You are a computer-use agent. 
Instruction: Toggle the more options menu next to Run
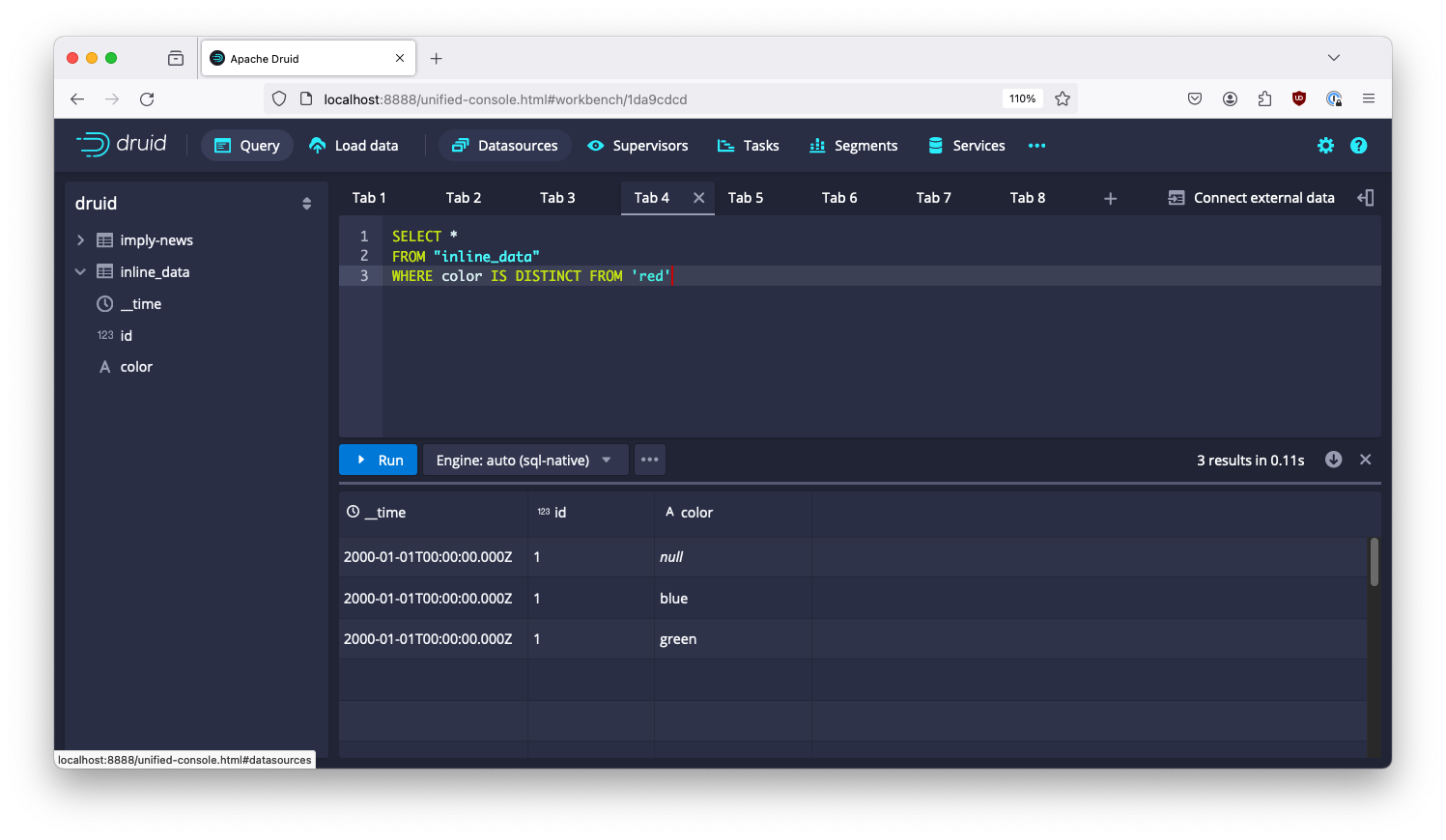(649, 460)
